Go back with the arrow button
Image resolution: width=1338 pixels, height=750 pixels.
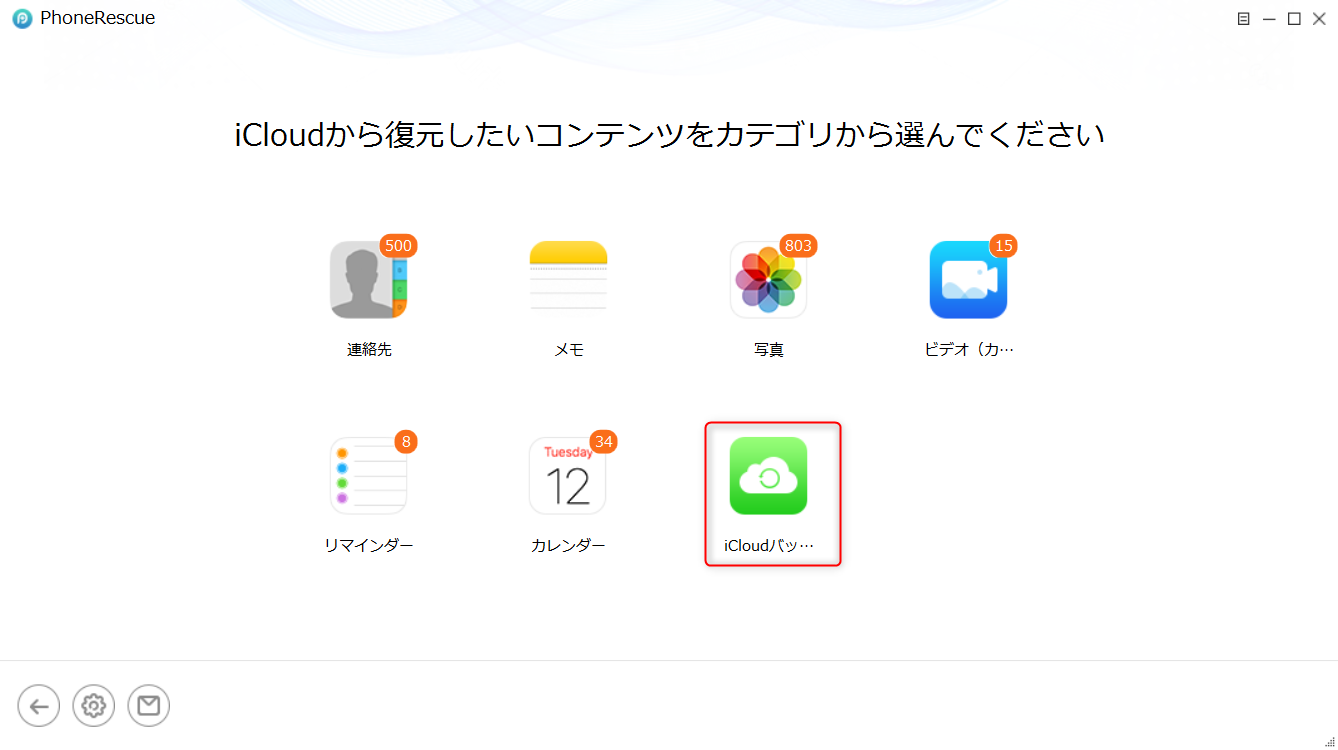click(x=39, y=706)
